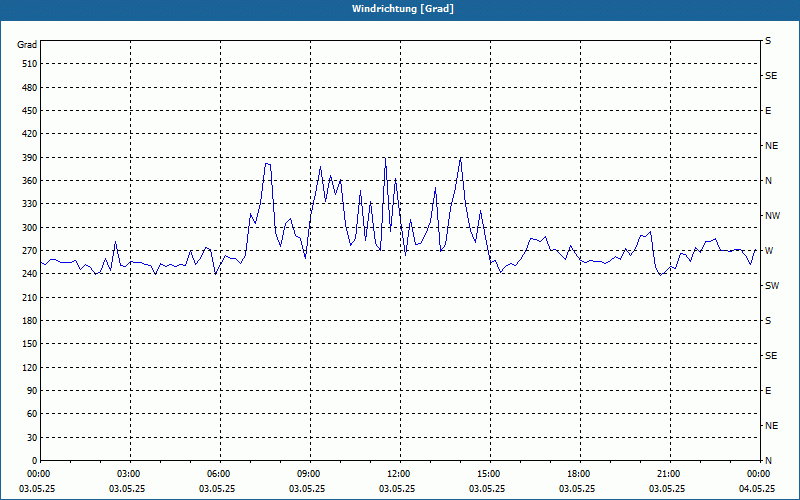Click the 03.05.25 date under 12:00
This screenshot has height=500, width=800.
[396, 488]
